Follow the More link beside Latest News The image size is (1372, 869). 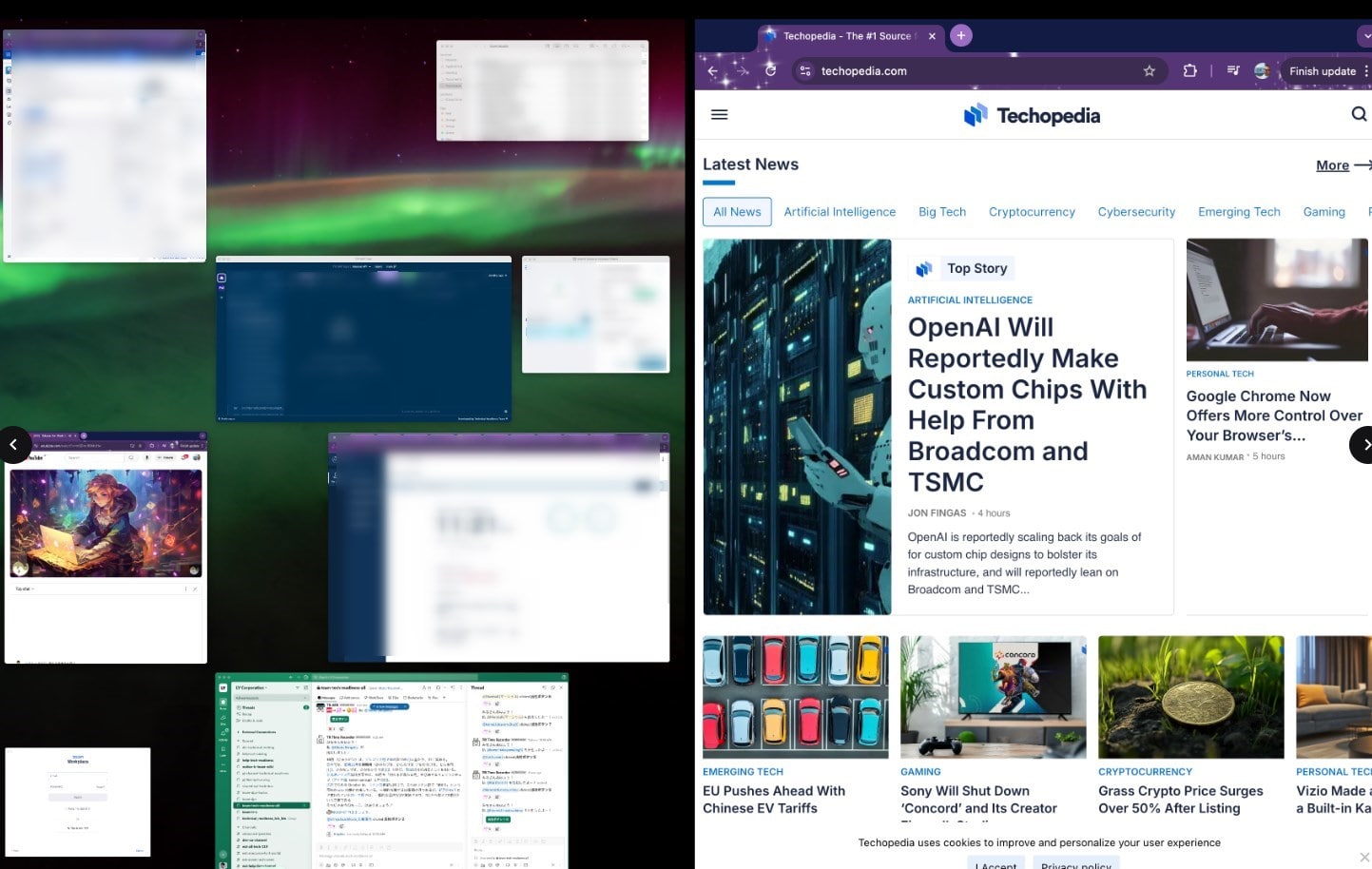(1343, 165)
